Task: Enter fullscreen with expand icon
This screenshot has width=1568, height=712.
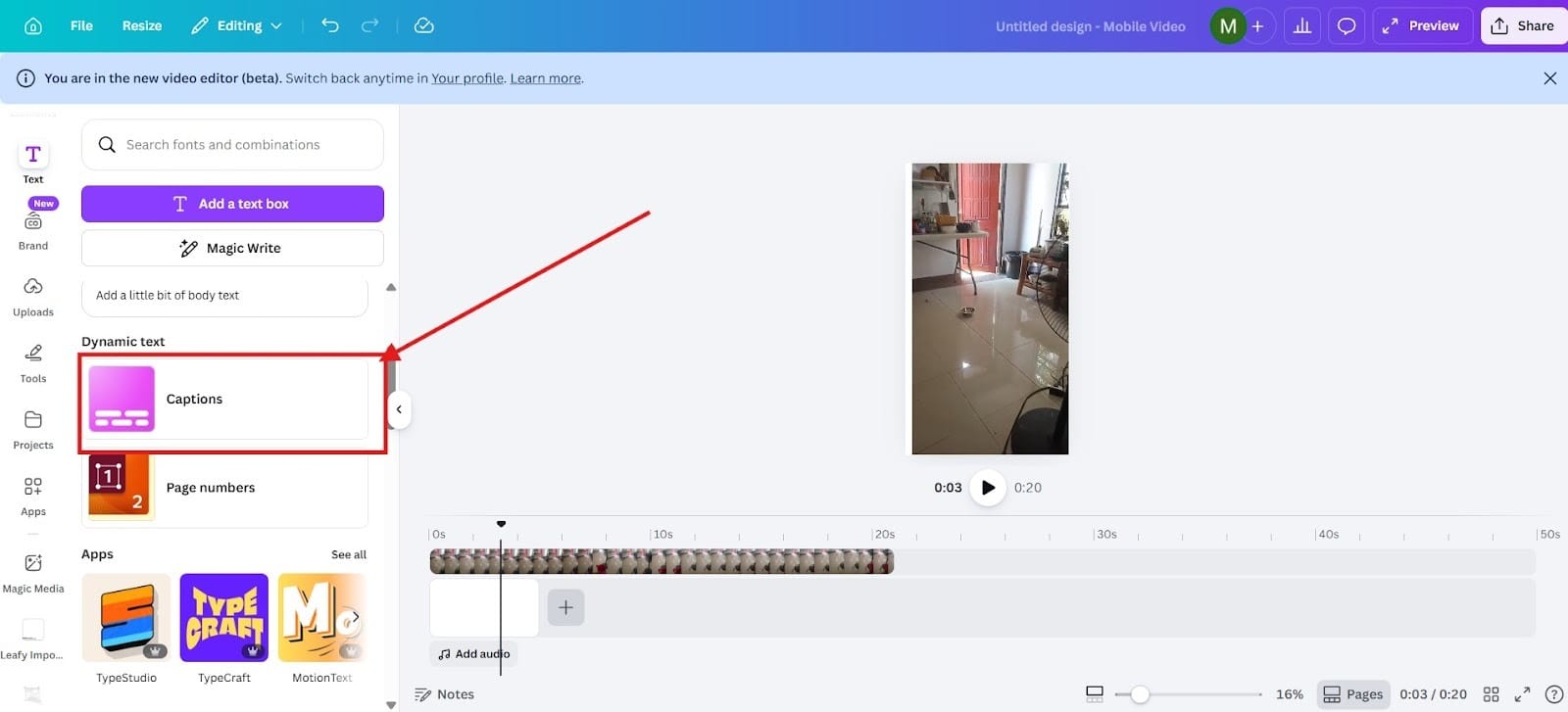Action: [1522, 694]
